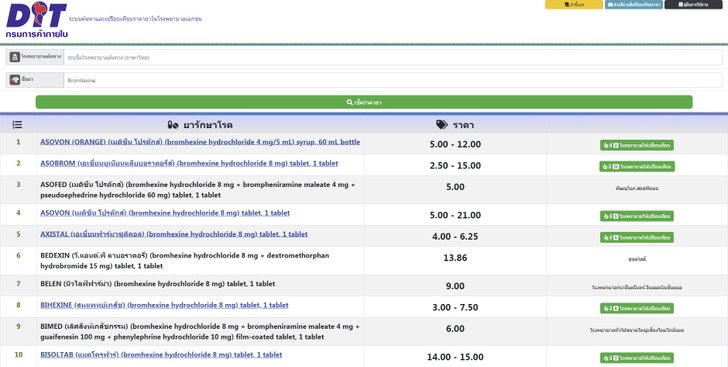Click the BIMED film-coated tablet description
The image size is (728, 367).
(x=200, y=332)
